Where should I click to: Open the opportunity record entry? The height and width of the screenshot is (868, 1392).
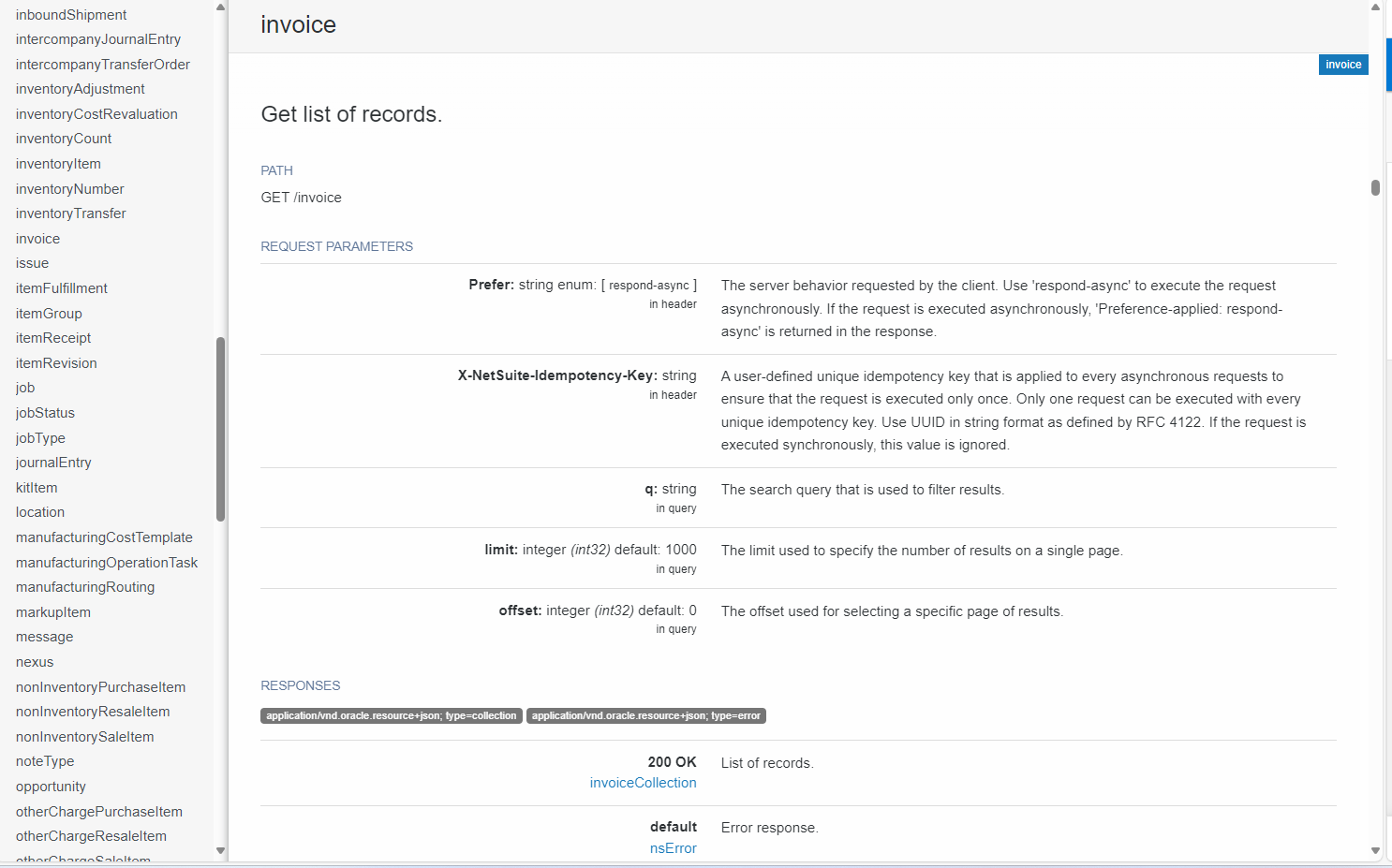[x=51, y=787]
